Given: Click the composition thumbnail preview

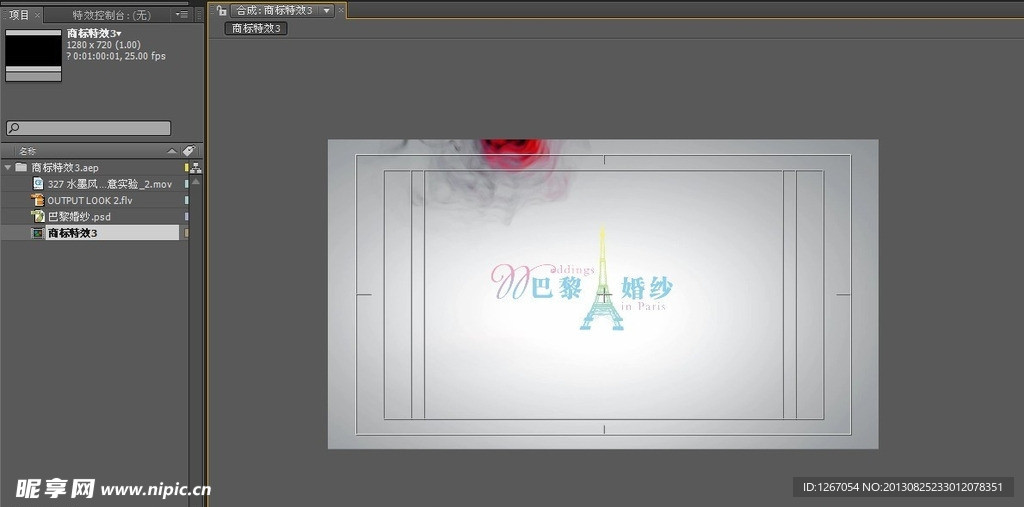Looking at the screenshot, I should point(33,54).
